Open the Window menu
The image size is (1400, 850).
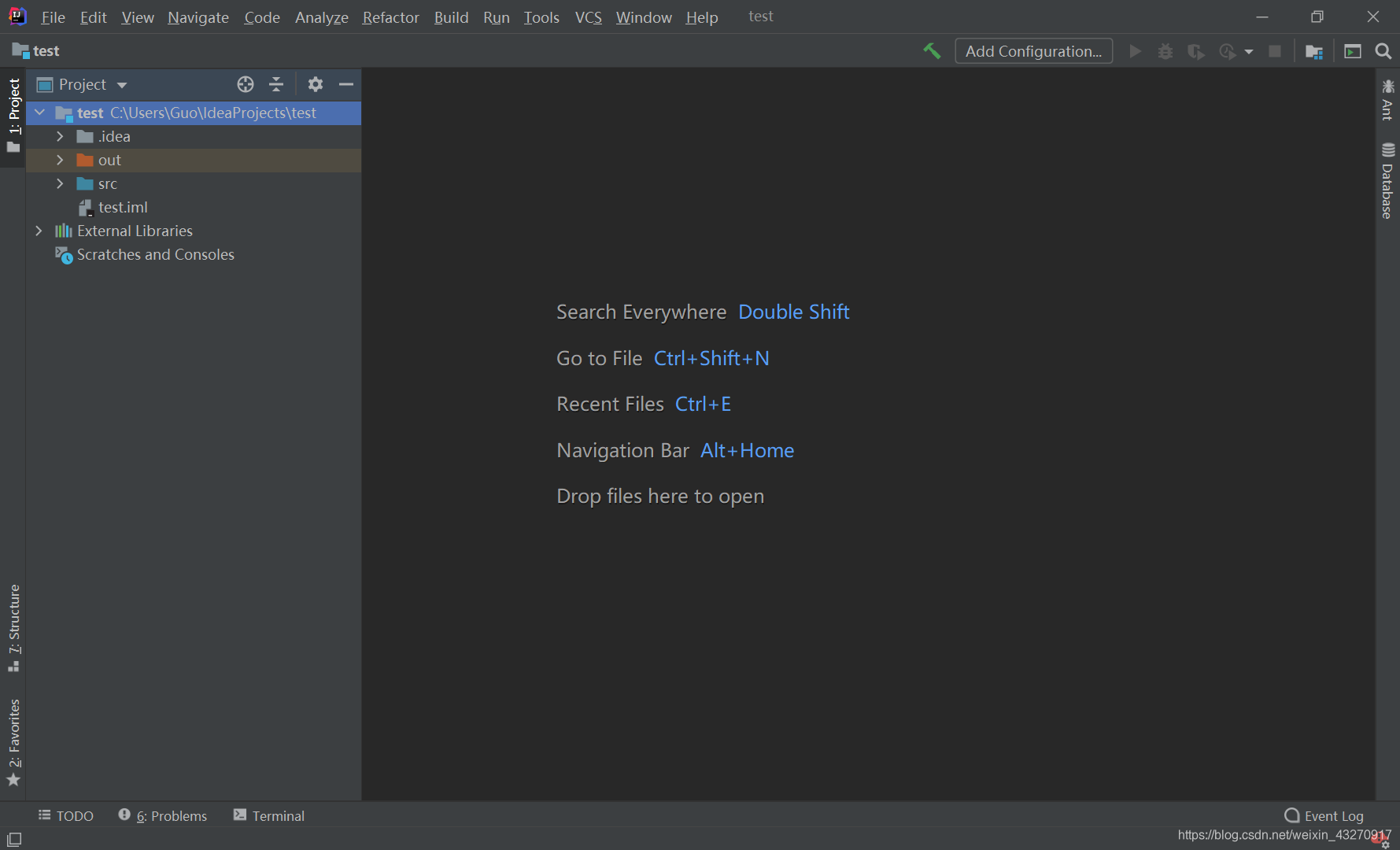click(x=644, y=17)
